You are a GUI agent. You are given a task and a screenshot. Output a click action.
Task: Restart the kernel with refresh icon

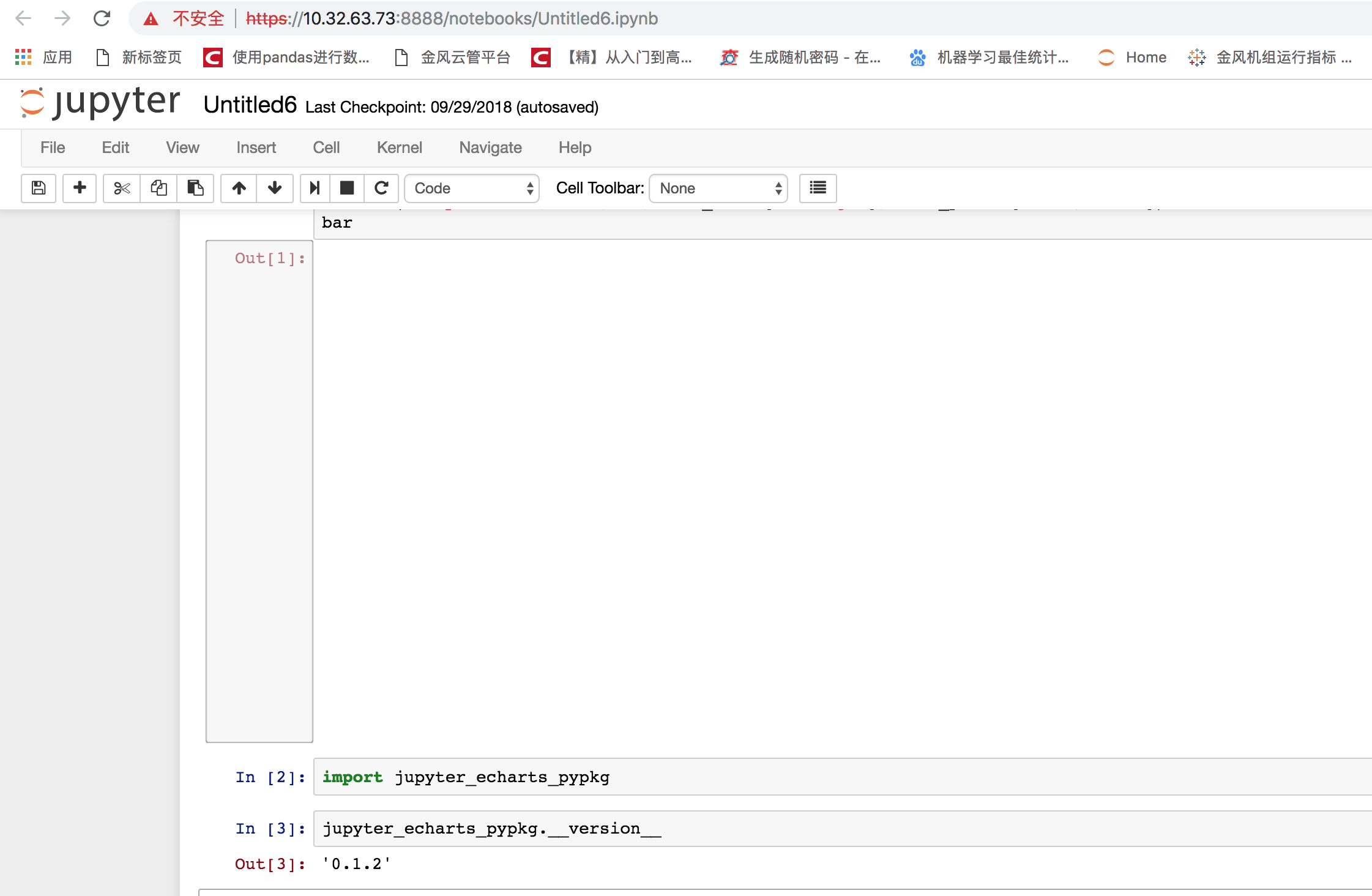click(382, 189)
